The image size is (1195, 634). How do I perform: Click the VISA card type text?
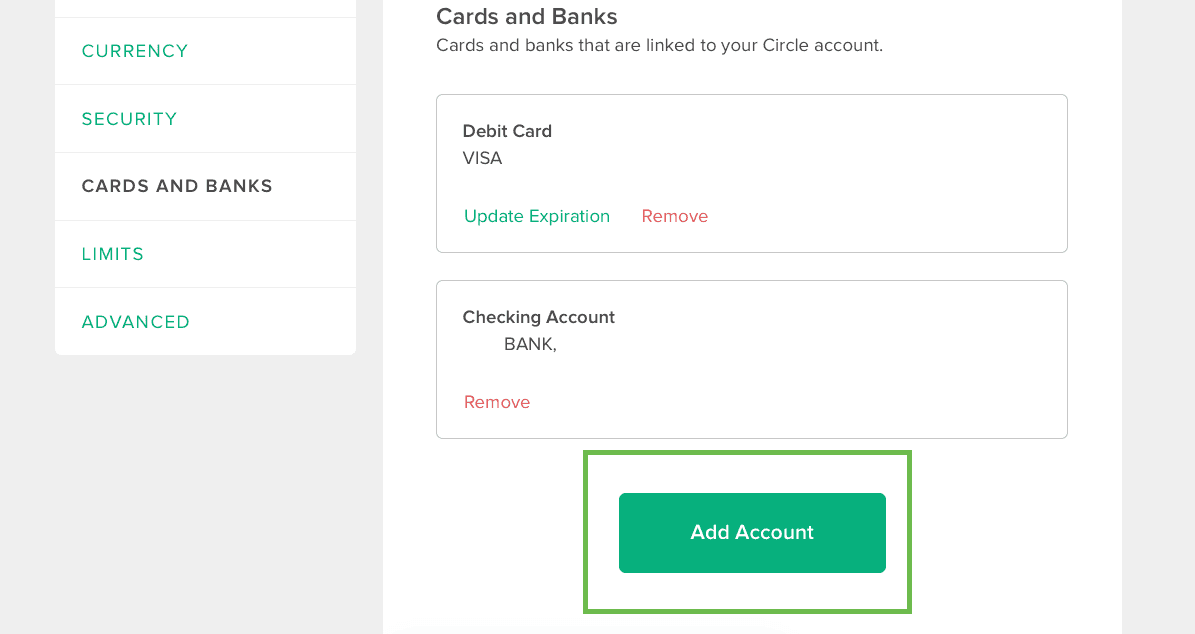[x=482, y=158]
